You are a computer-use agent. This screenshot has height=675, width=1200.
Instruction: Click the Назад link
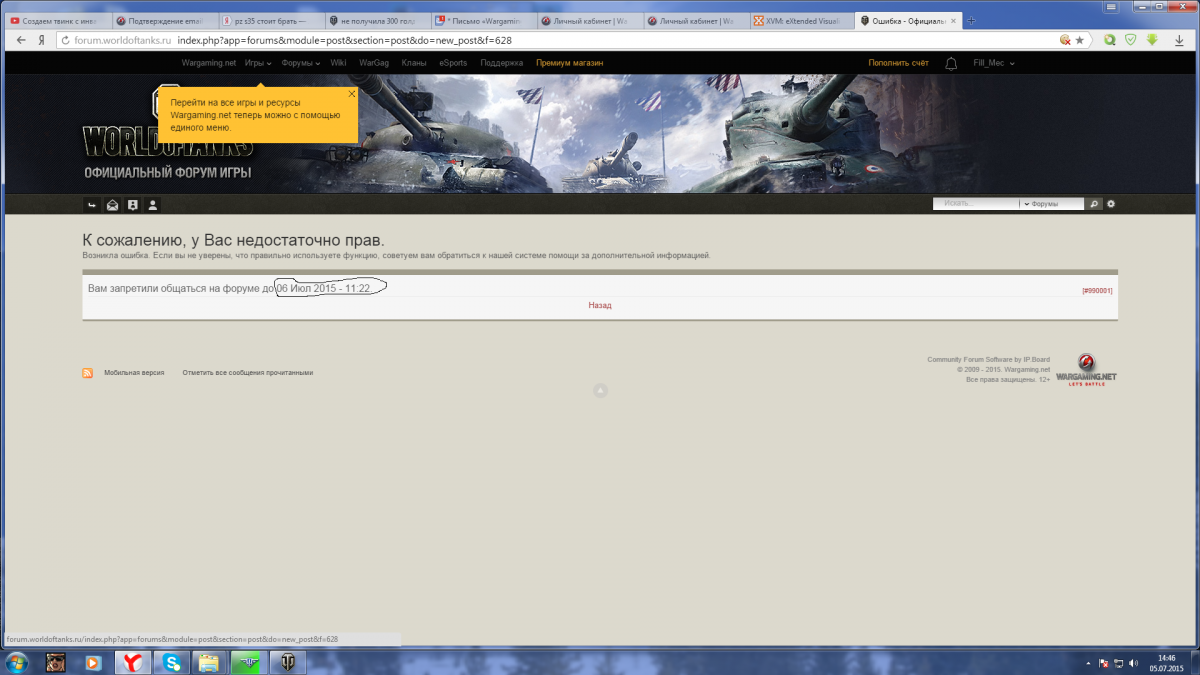click(x=600, y=305)
